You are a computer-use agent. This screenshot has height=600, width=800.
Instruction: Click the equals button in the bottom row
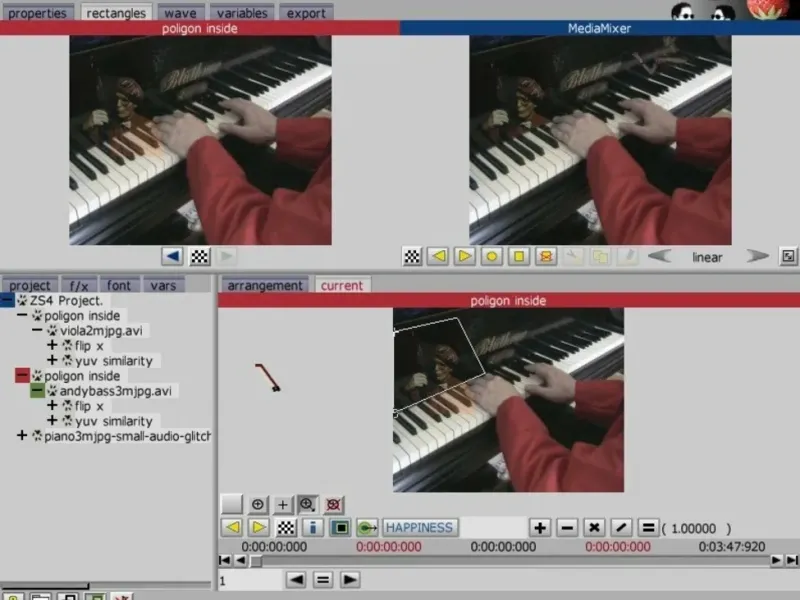tap(322, 580)
